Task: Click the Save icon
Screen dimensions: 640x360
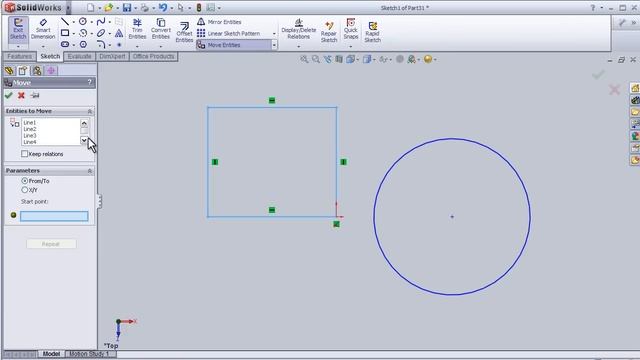Action: coord(127,7)
